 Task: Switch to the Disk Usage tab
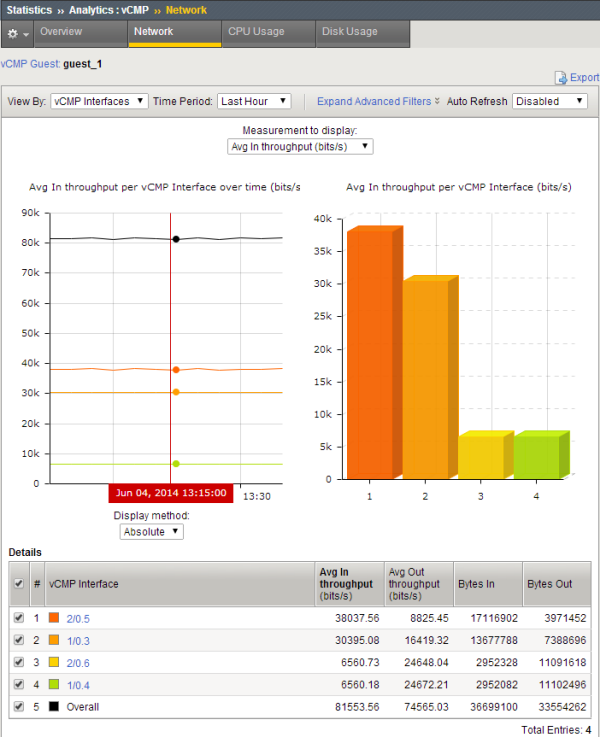coord(349,32)
